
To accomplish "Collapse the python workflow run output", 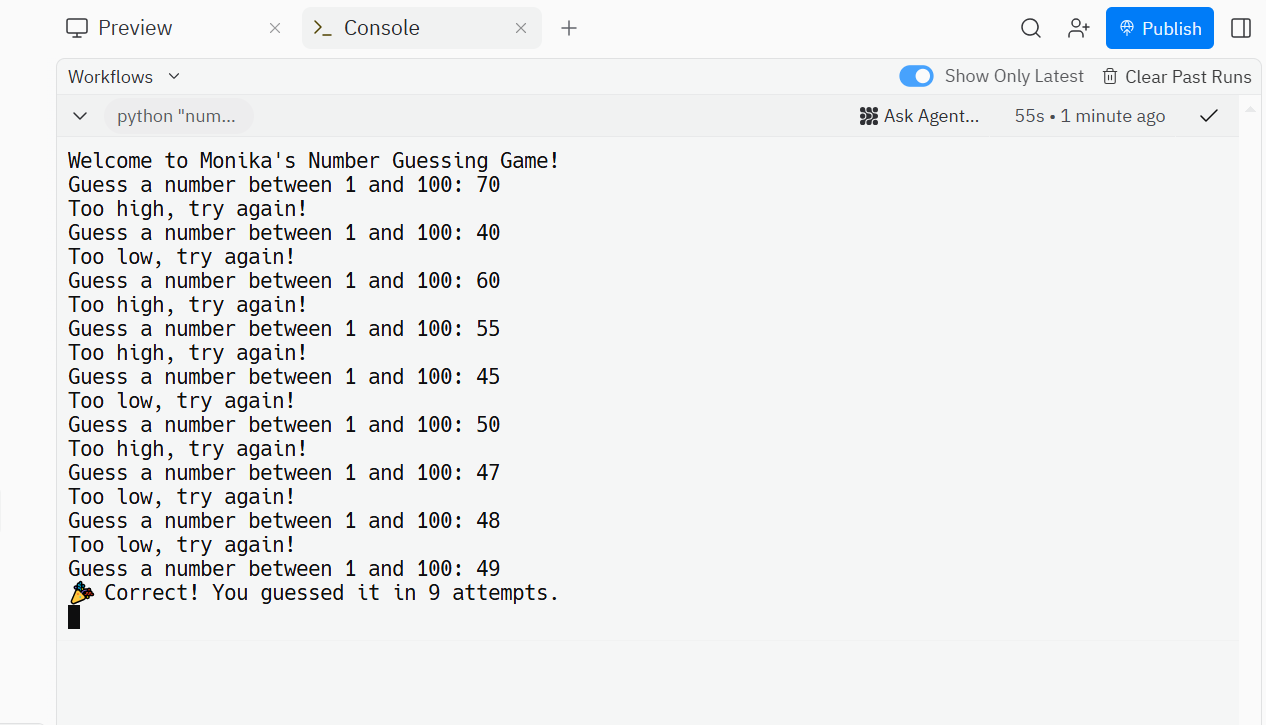I will coord(79,115).
